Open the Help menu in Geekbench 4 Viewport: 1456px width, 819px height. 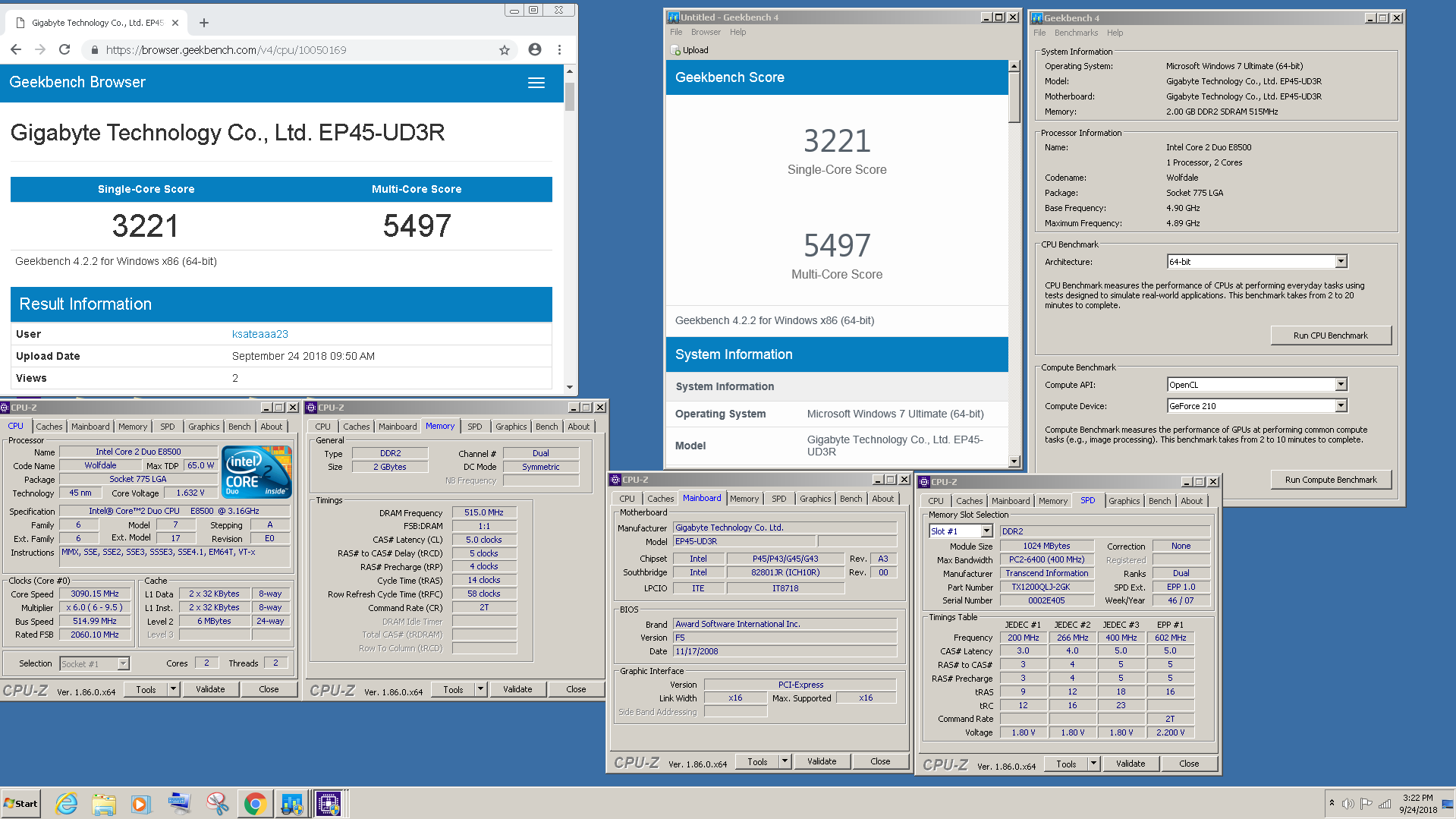[x=1115, y=33]
